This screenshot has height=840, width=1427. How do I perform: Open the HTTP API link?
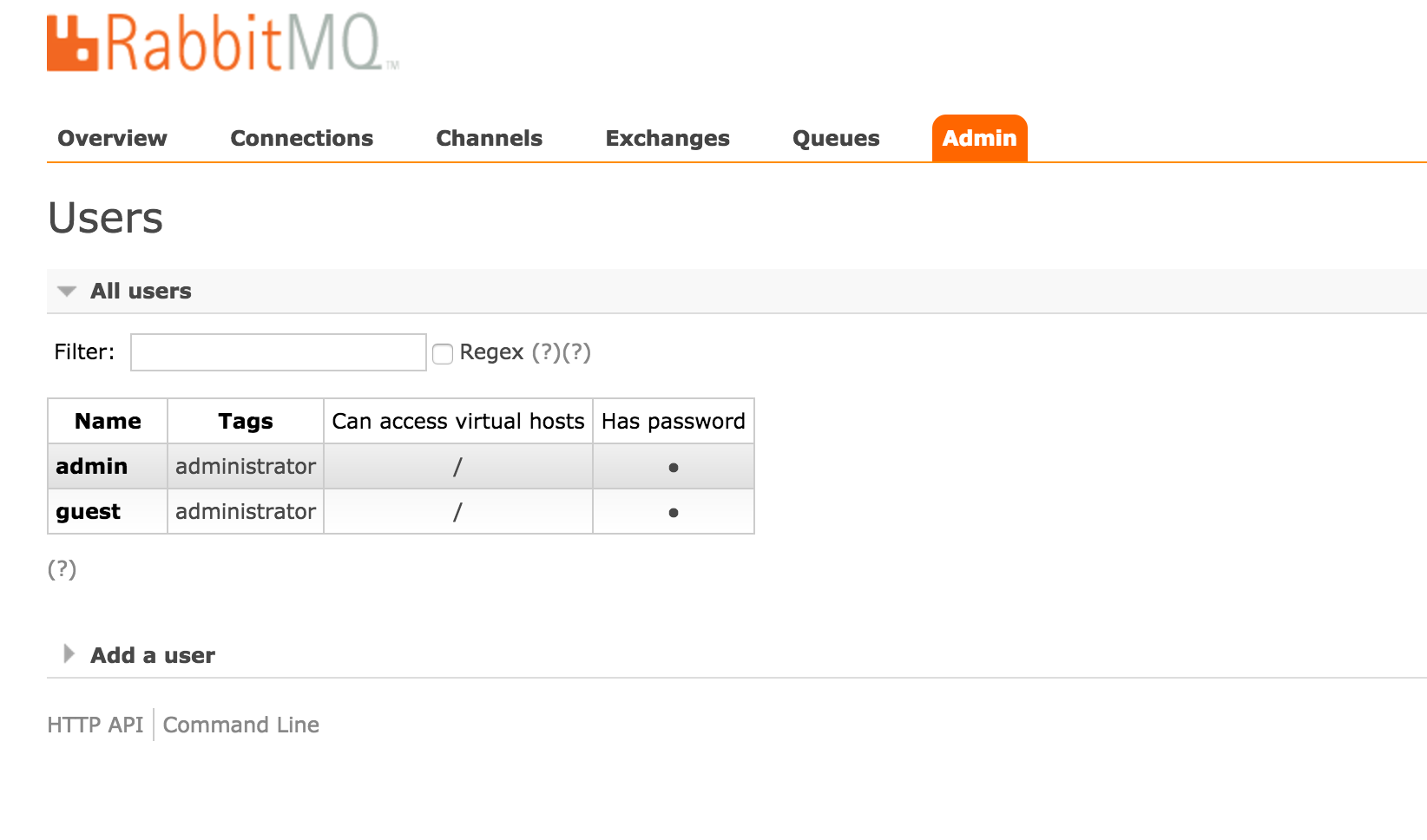(x=95, y=725)
